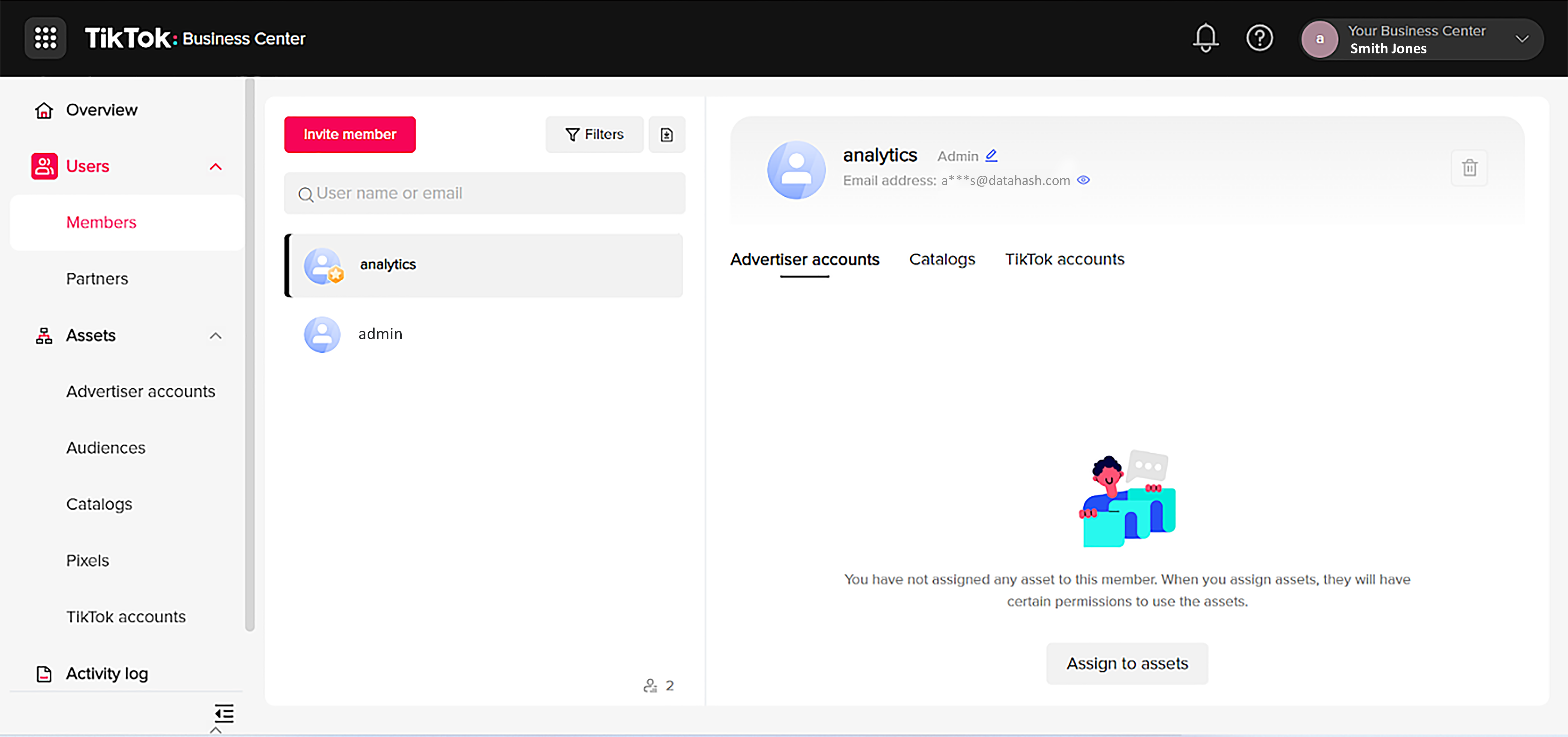Click the Admin role label
This screenshot has width=1568, height=737.
click(957, 157)
